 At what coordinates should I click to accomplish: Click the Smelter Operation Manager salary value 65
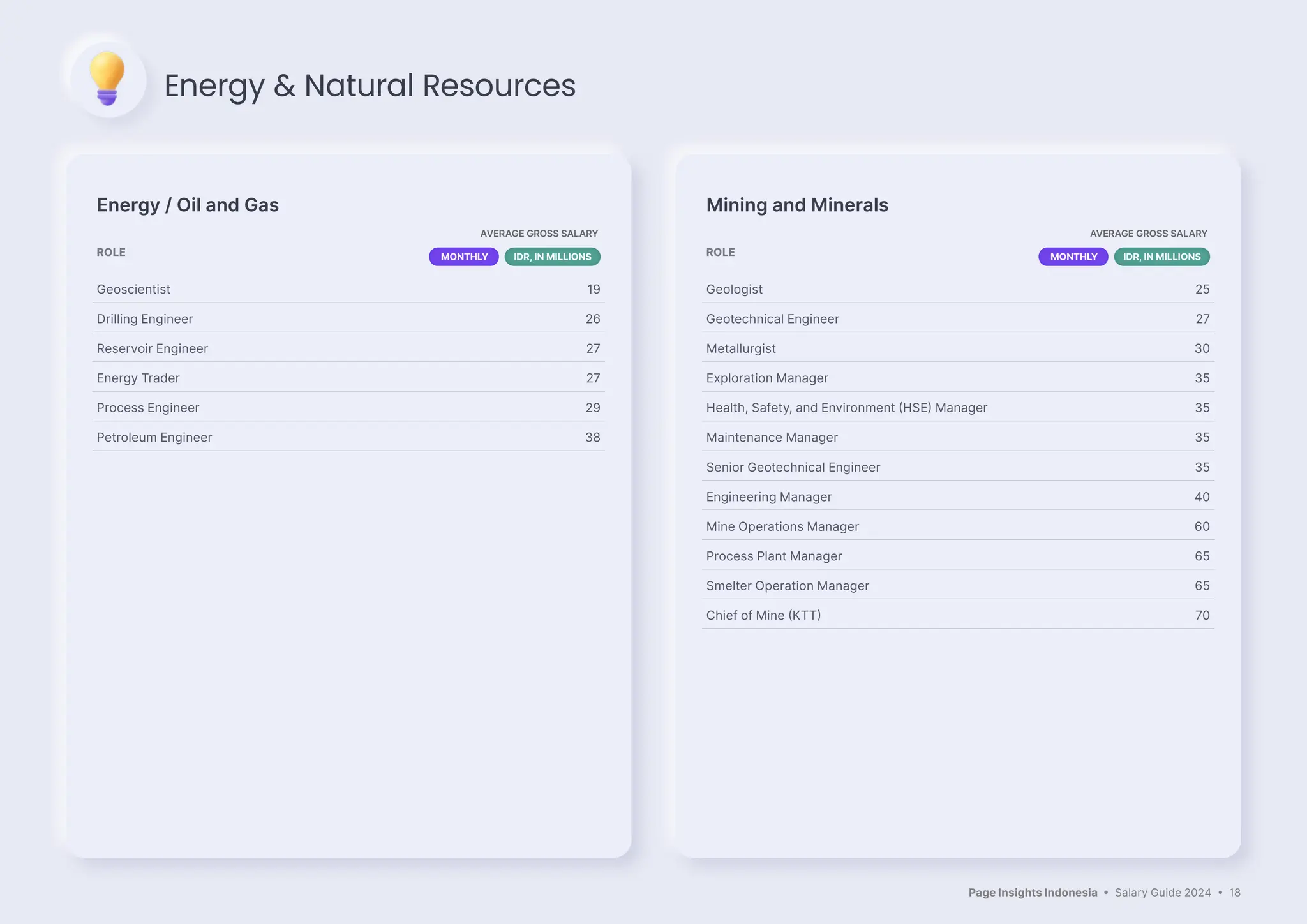[1202, 586]
